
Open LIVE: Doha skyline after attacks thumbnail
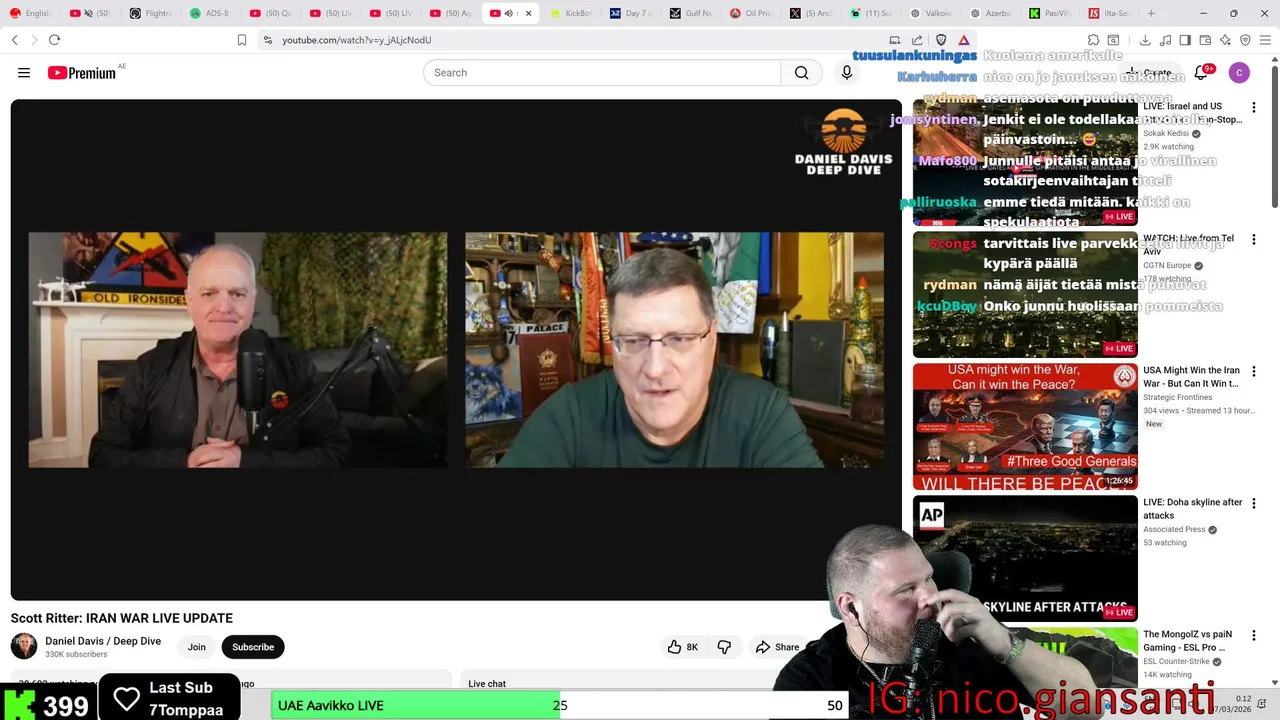click(x=1025, y=557)
